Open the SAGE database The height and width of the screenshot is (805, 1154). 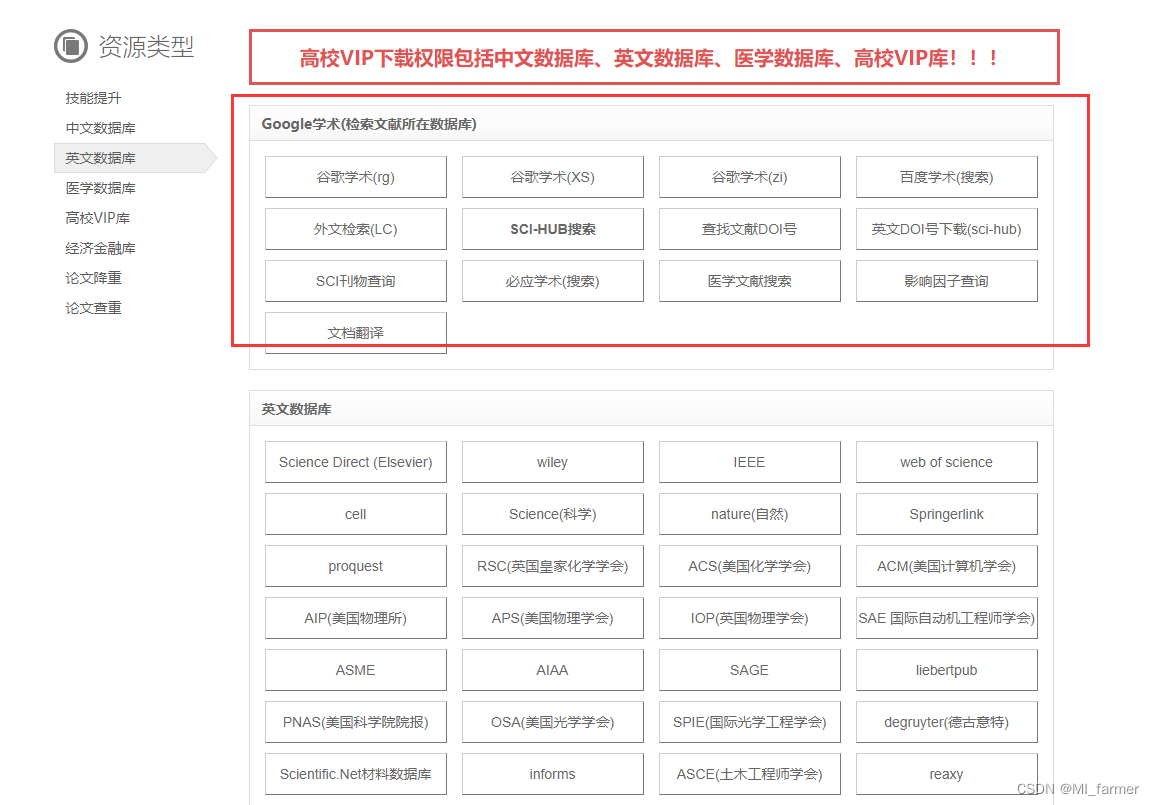pyautogui.click(x=749, y=670)
